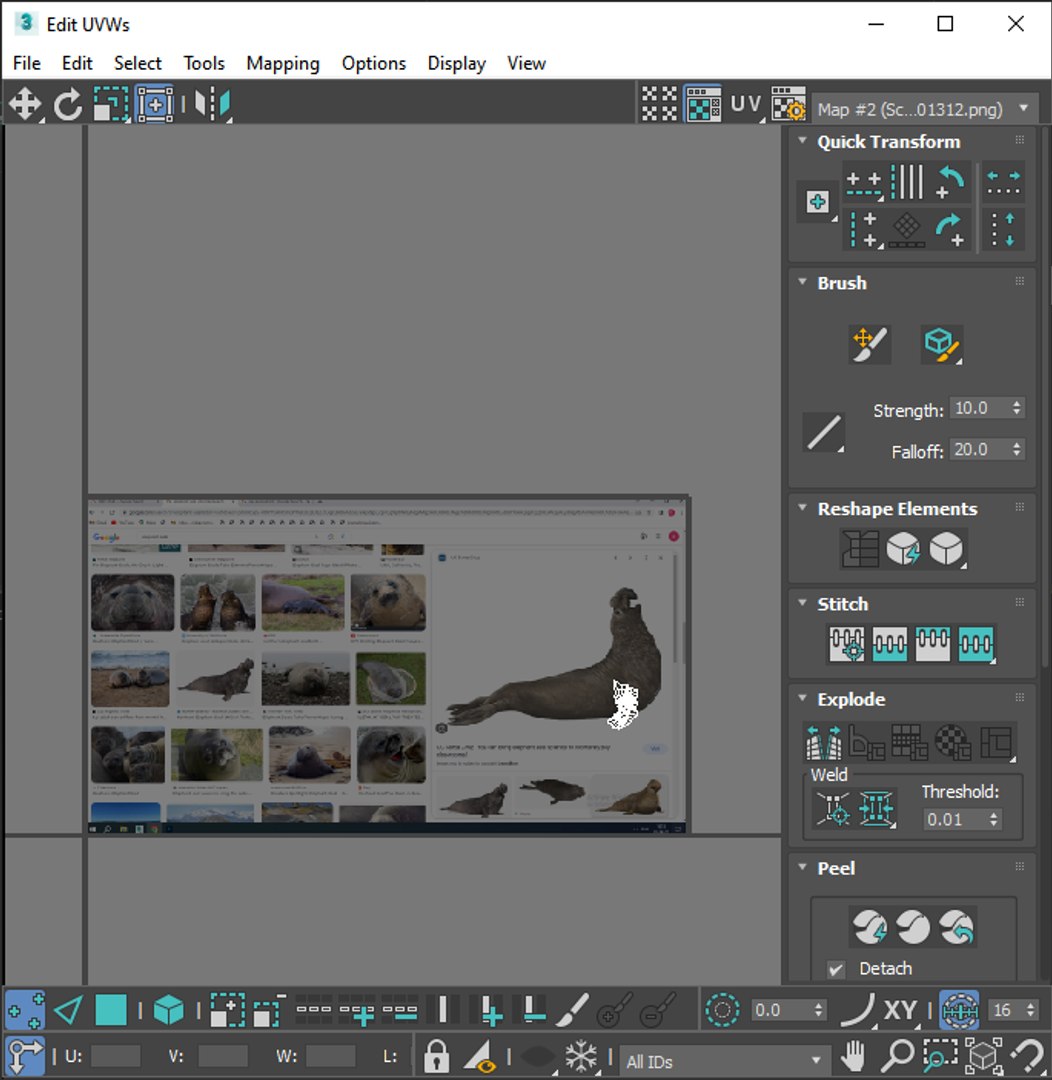The width and height of the screenshot is (1052, 1080).
Task: Click Align Horizontally to pivot icon
Action: (864, 183)
